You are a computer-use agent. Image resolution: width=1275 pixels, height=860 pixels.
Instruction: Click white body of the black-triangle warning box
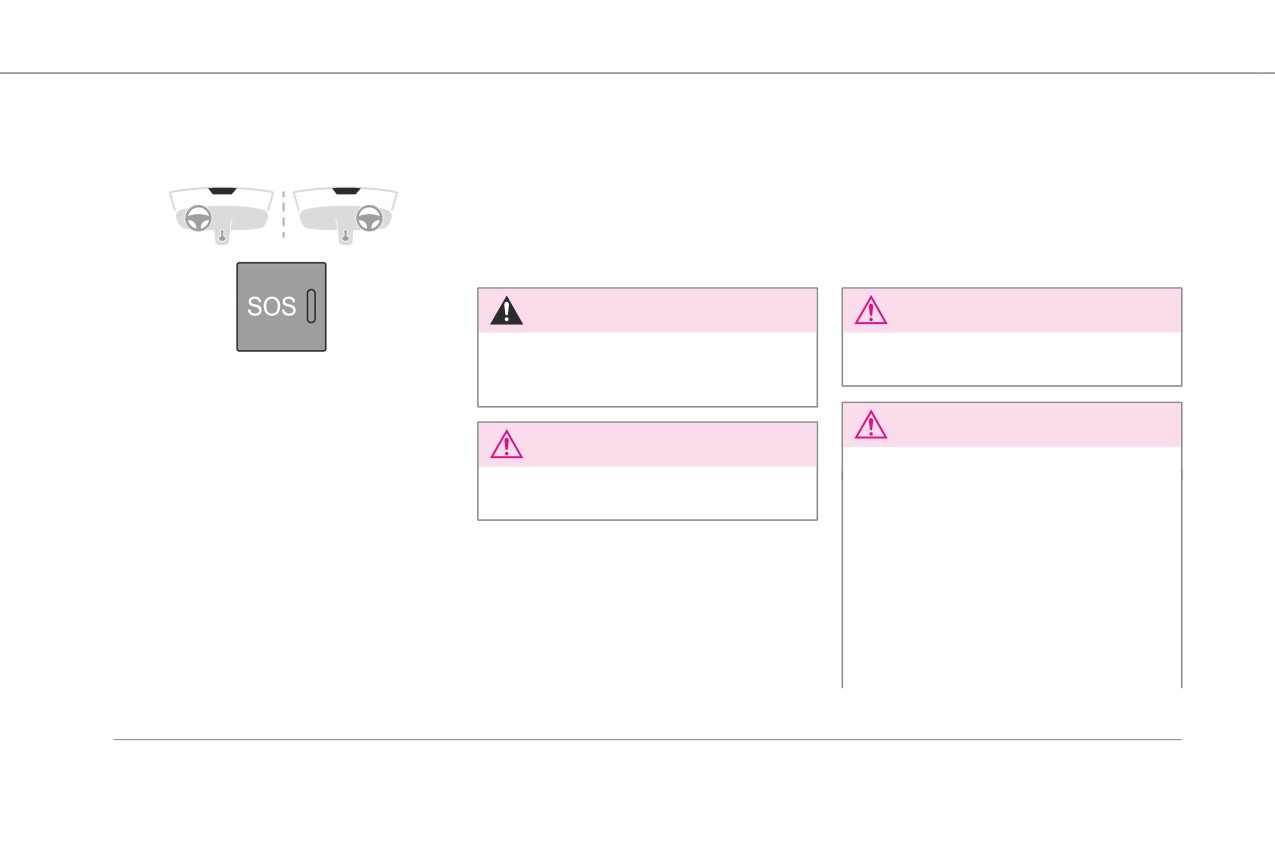tap(648, 369)
